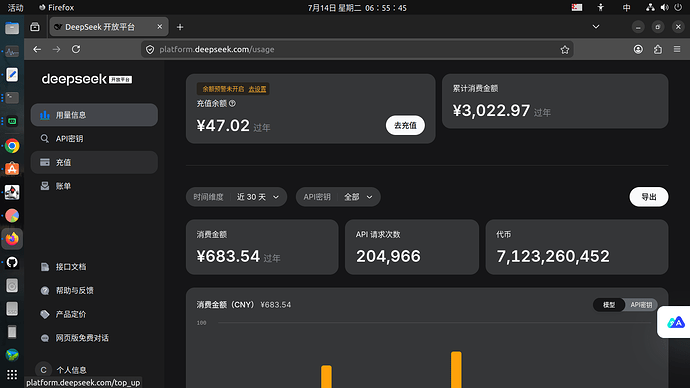Open the 充值 sidebar menu item

[x=94, y=162]
